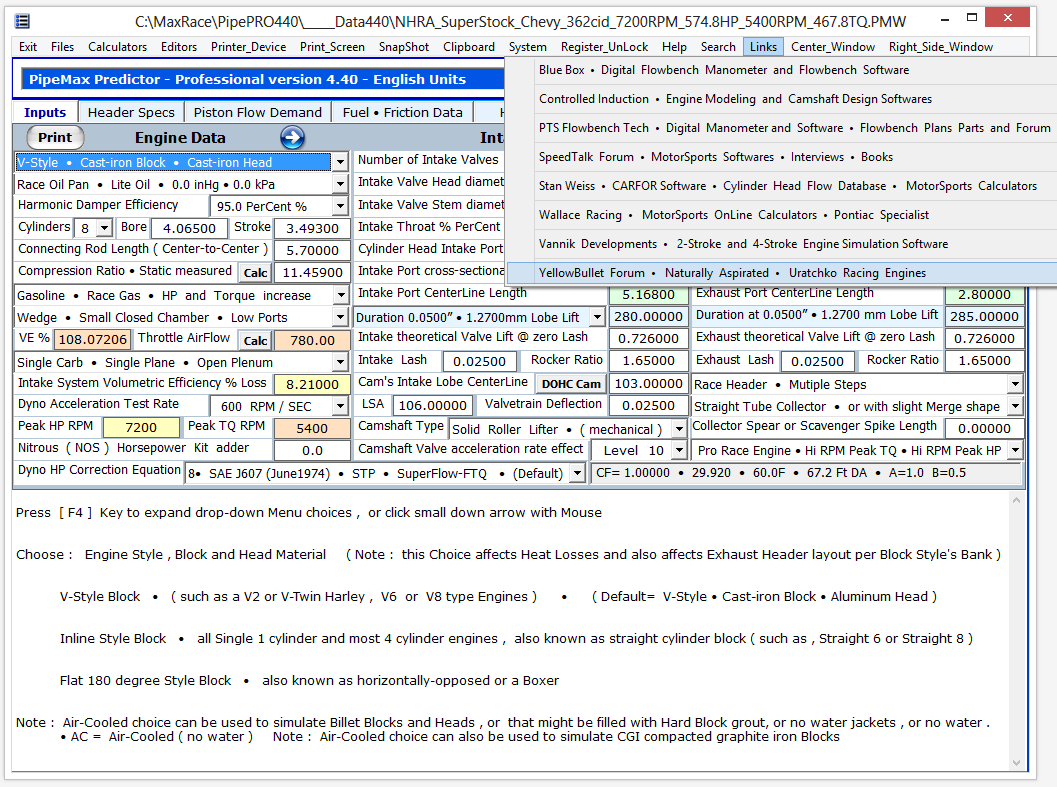Click Connecting Rod Length field

pyautogui.click(x=312, y=250)
